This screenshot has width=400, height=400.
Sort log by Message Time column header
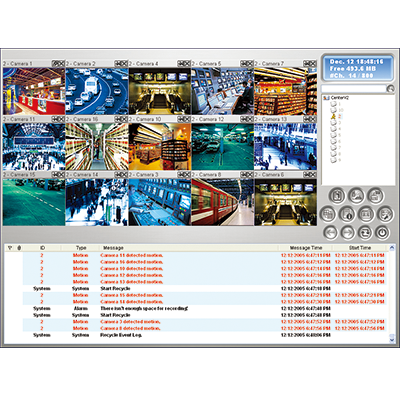tap(306, 248)
